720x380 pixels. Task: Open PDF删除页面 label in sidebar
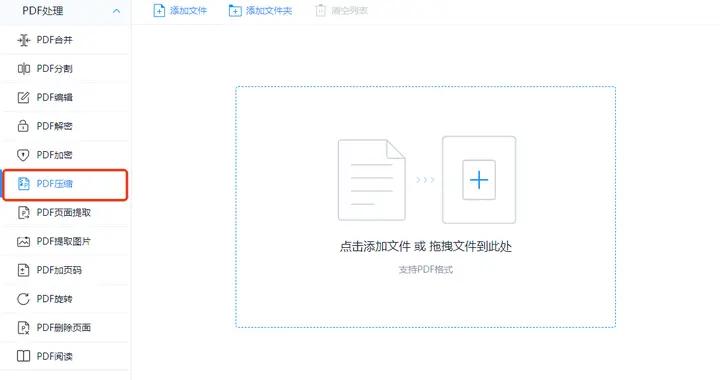64,328
